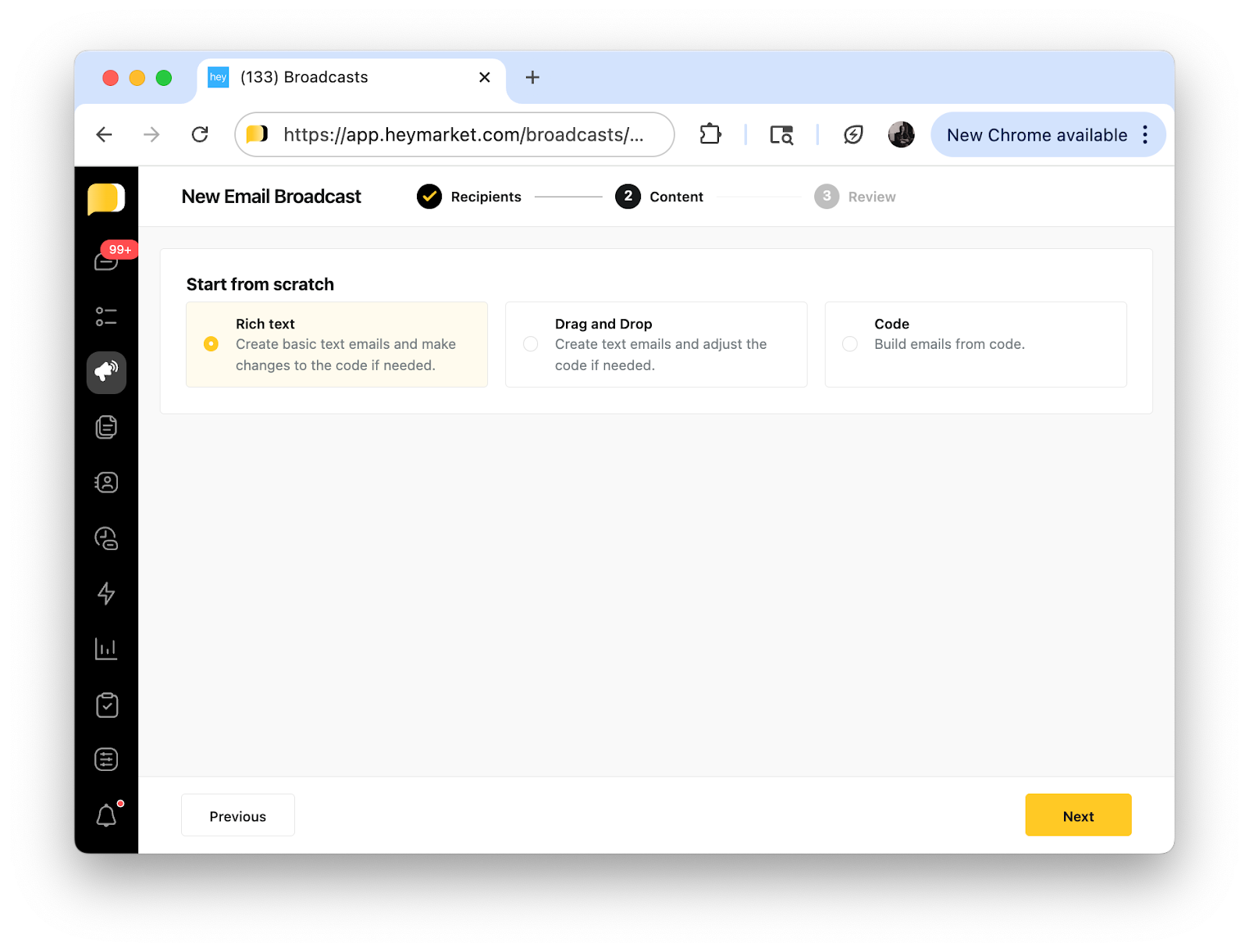This screenshot has height=952, width=1249.
Task: Open the lists icon in sidebar
Action: pos(107,317)
